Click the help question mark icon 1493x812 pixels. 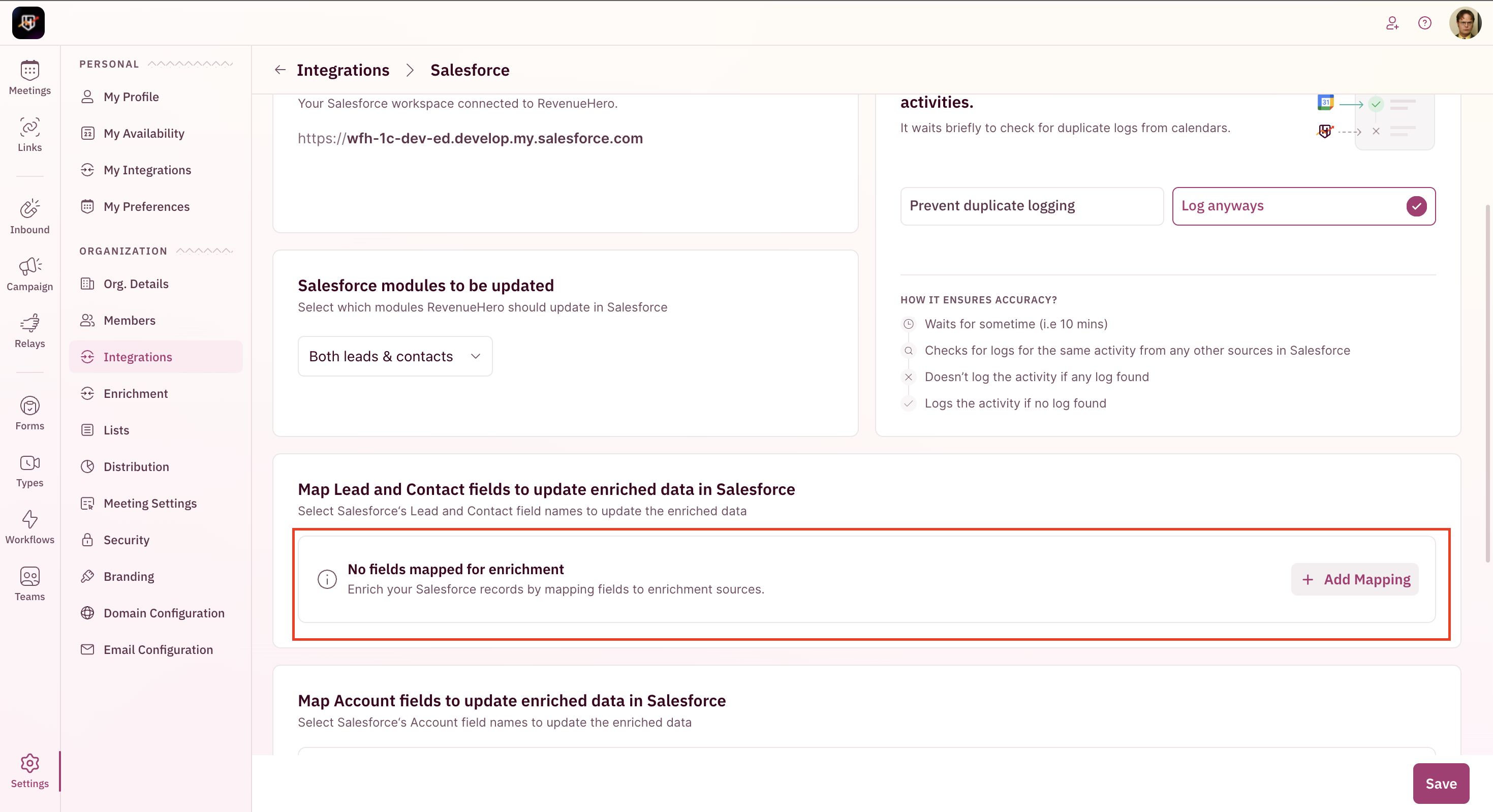pyautogui.click(x=1424, y=23)
